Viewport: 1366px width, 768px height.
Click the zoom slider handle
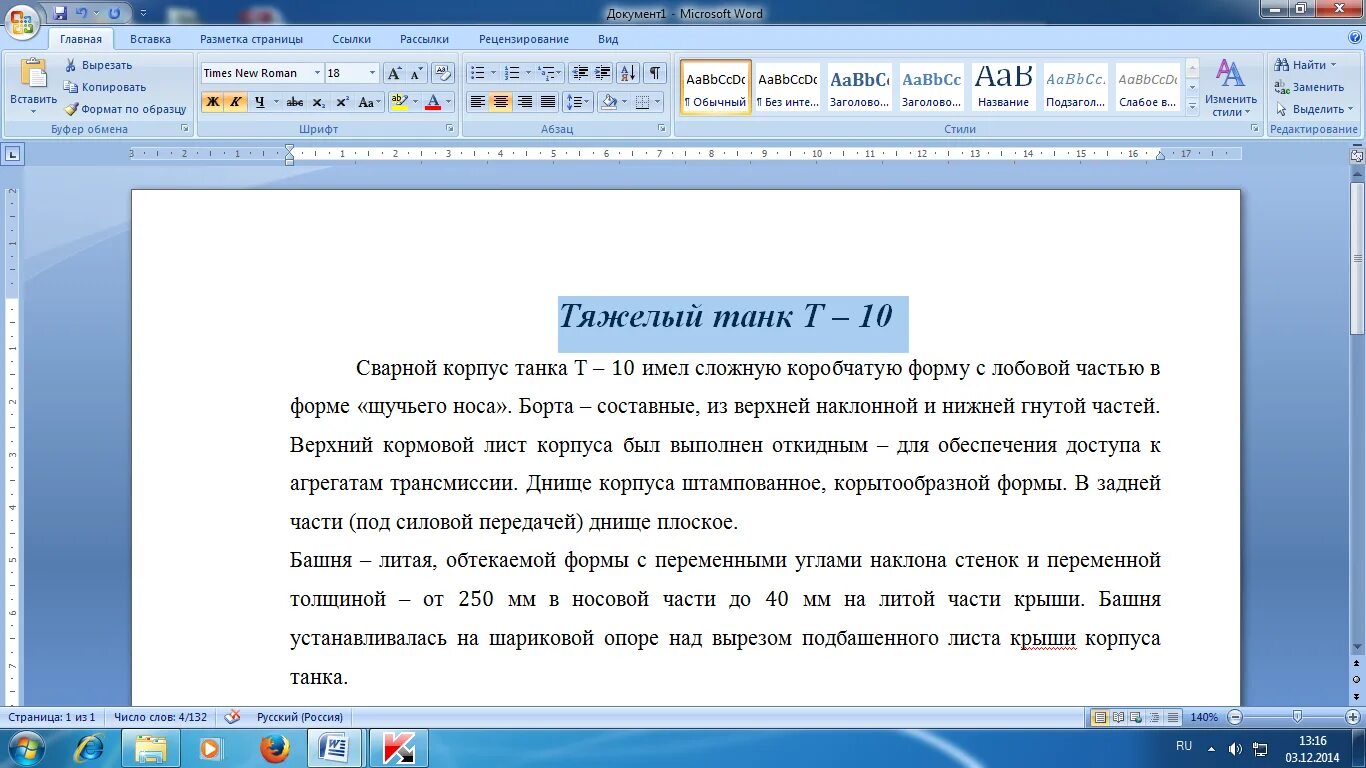pos(1297,717)
